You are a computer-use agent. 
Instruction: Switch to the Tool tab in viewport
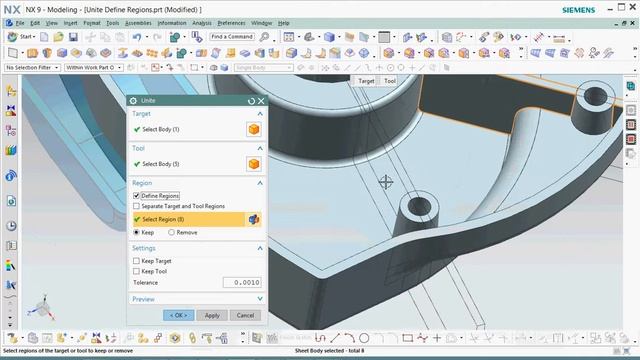pyautogui.click(x=390, y=81)
